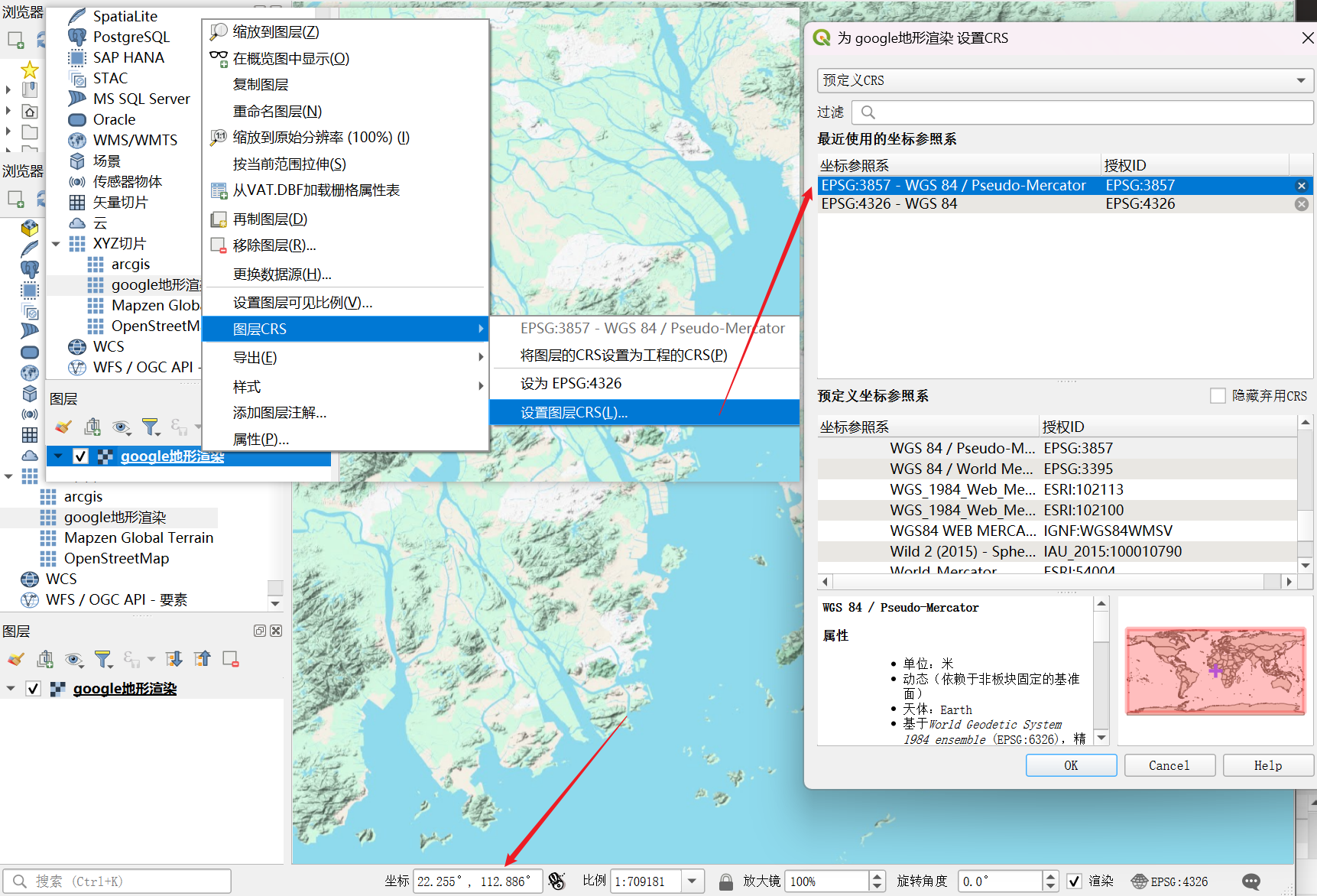The height and width of the screenshot is (896, 1317).
Task: Open the 比例 scale dropdown arrow
Action: pyautogui.click(x=692, y=881)
